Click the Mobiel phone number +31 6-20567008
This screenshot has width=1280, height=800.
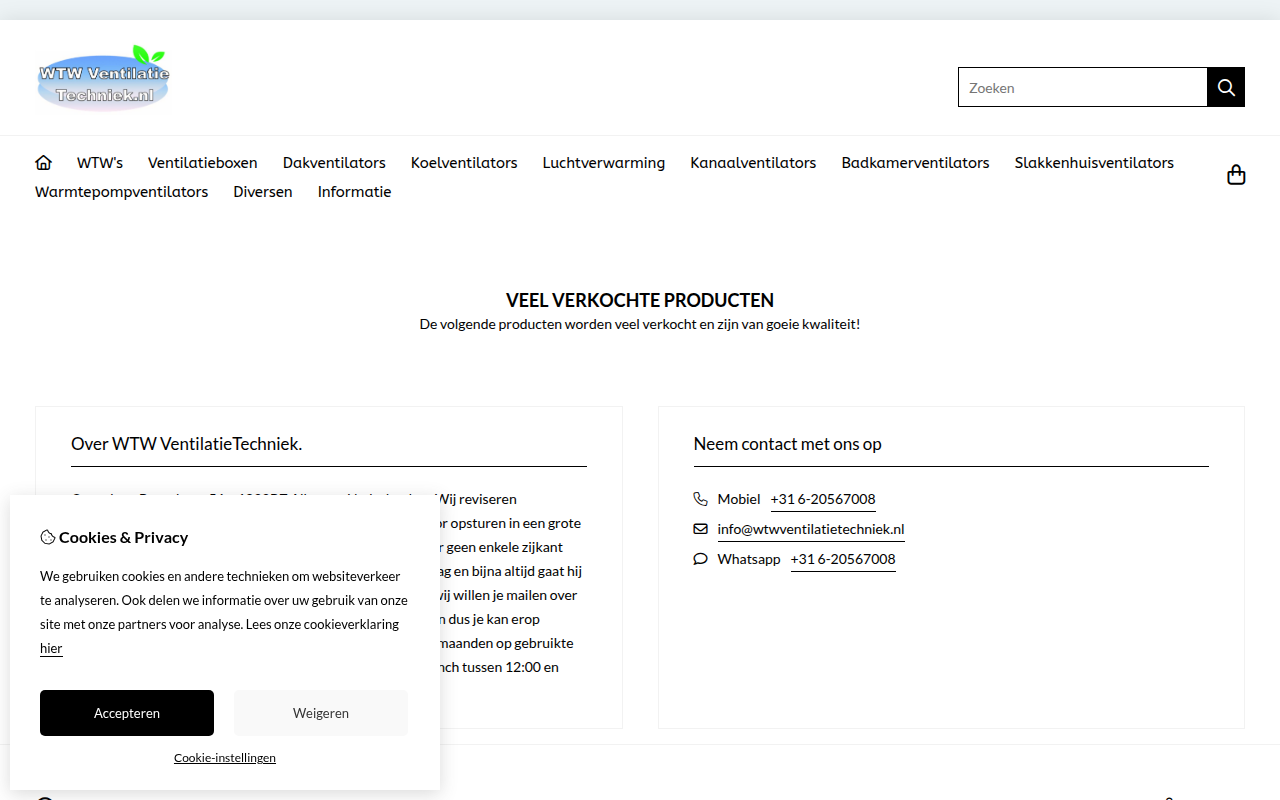tap(823, 499)
